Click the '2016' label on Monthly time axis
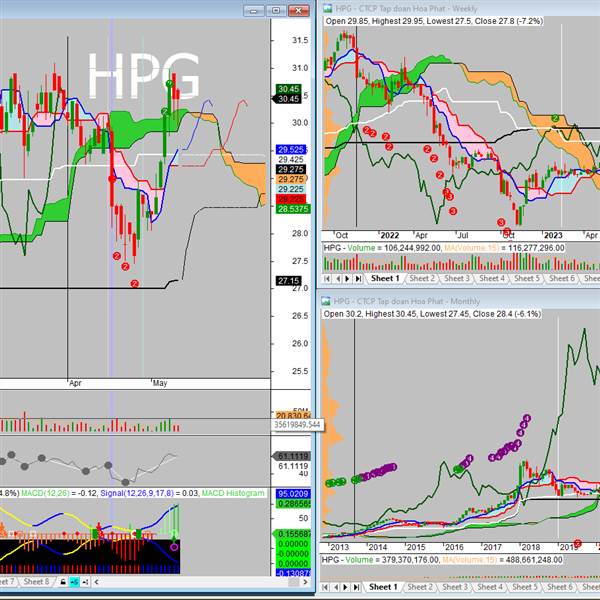The height and width of the screenshot is (600, 600). 454,547
